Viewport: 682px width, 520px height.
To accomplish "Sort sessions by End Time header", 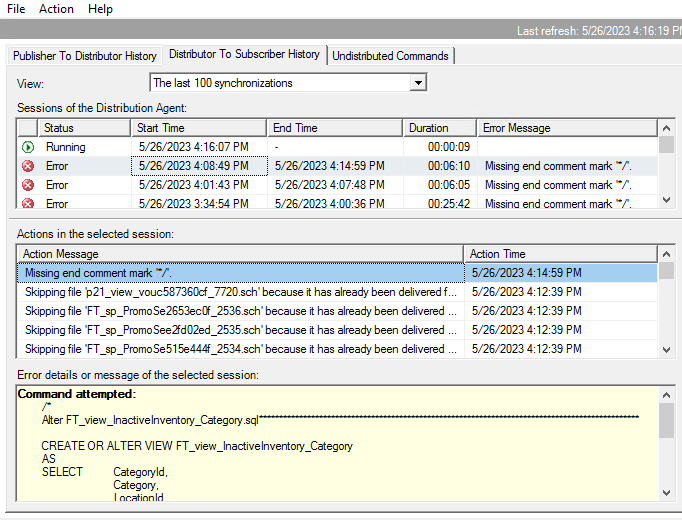I will (x=334, y=128).
